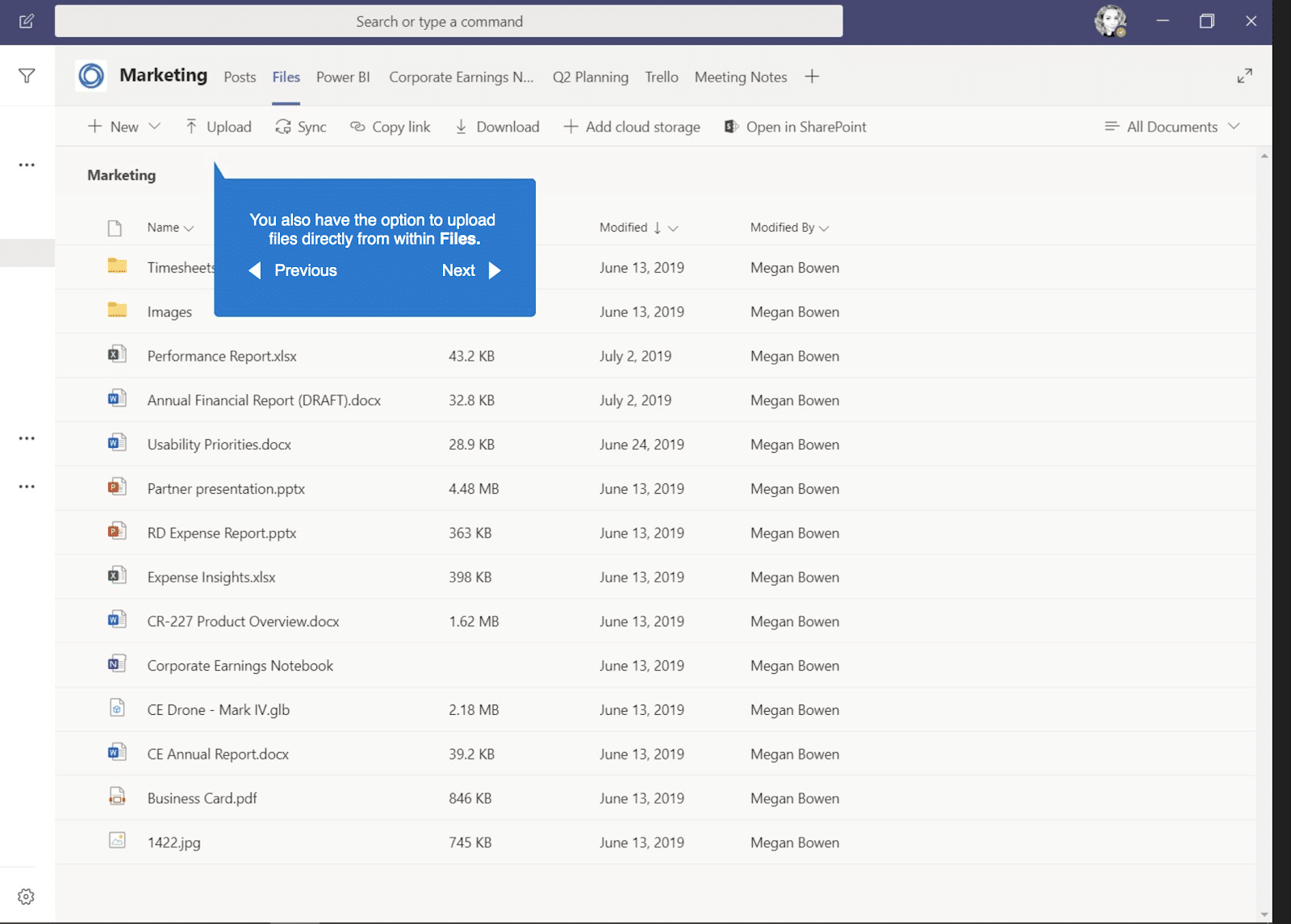Open CE Drone - Mark IV.glb
Screen dimensions: 1291x924
coord(219,710)
